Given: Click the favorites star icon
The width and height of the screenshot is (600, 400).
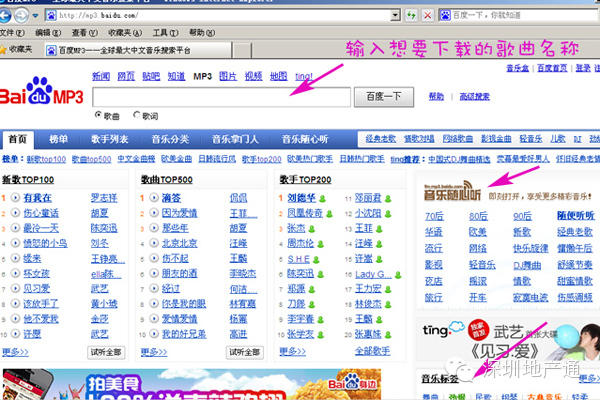Looking at the screenshot, I should (x=3, y=50).
